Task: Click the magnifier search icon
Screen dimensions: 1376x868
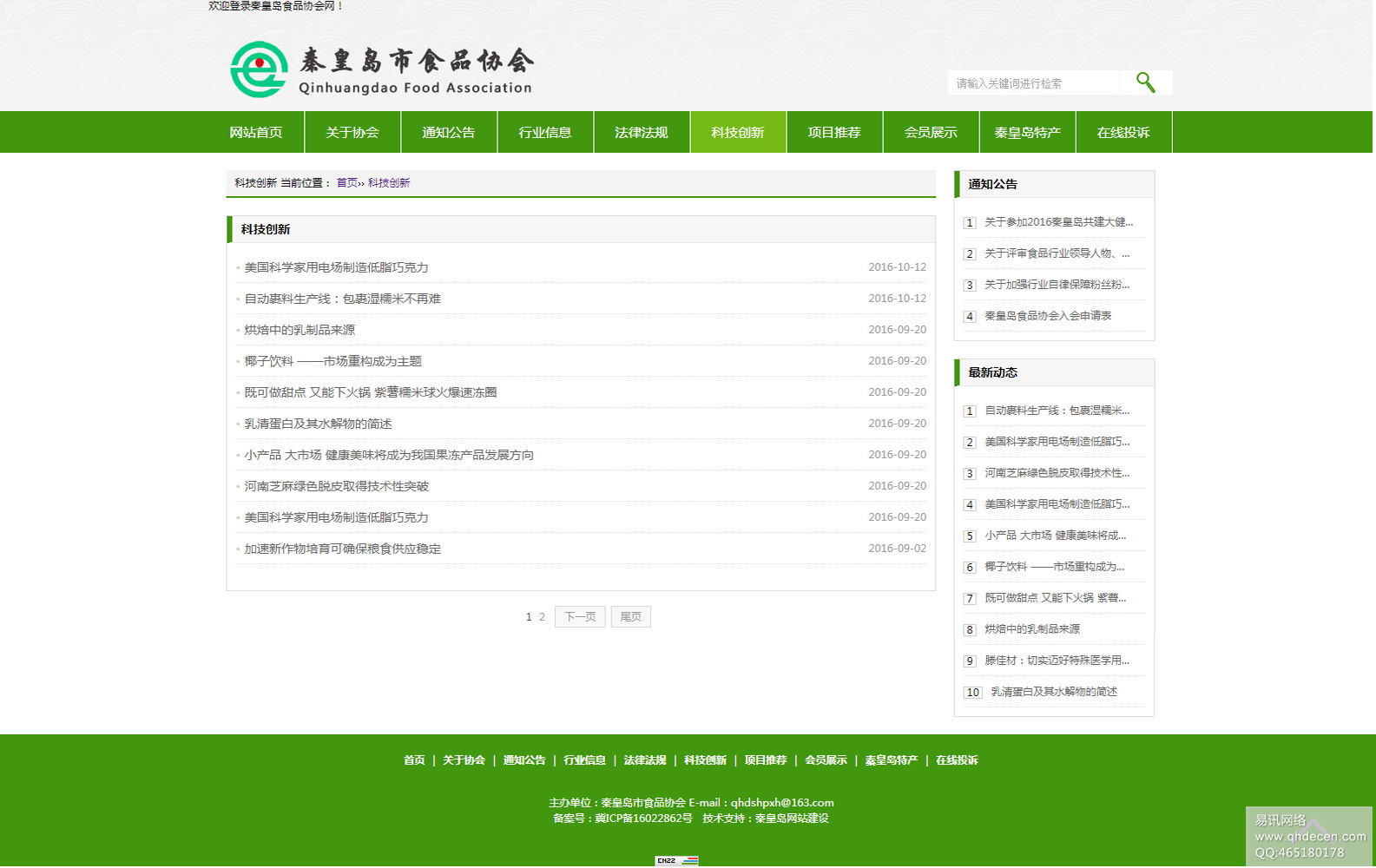Action: pos(1146,82)
